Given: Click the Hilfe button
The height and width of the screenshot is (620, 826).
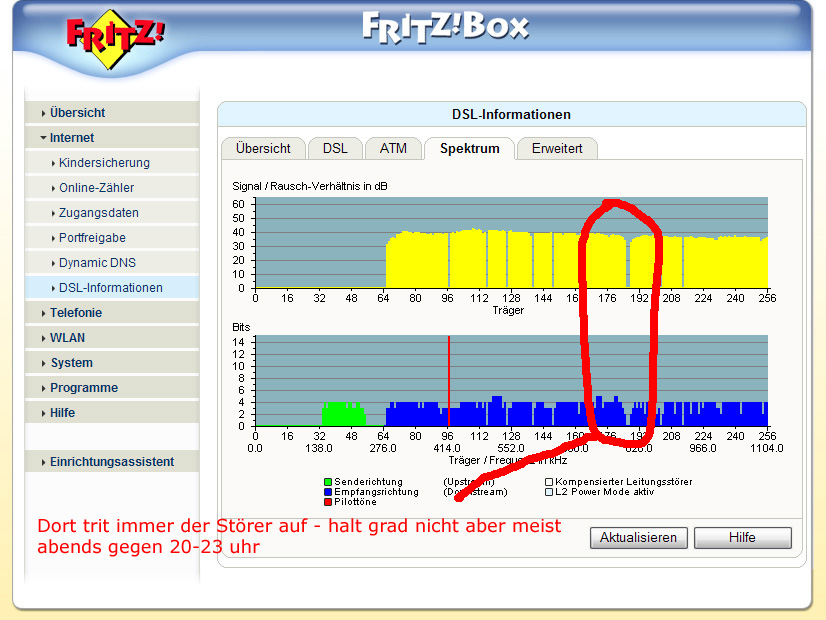Looking at the screenshot, I should pyautogui.click(x=742, y=538).
